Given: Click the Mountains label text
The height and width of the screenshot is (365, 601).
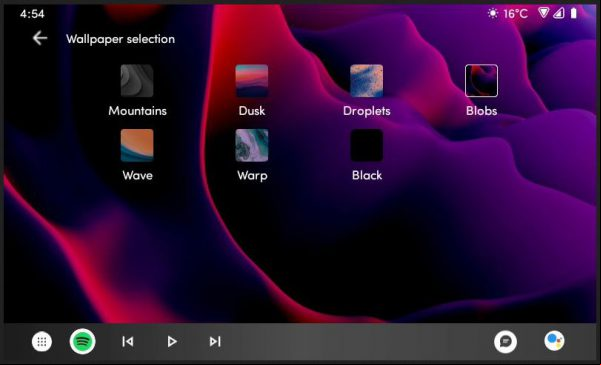Looking at the screenshot, I should pyautogui.click(x=137, y=111).
